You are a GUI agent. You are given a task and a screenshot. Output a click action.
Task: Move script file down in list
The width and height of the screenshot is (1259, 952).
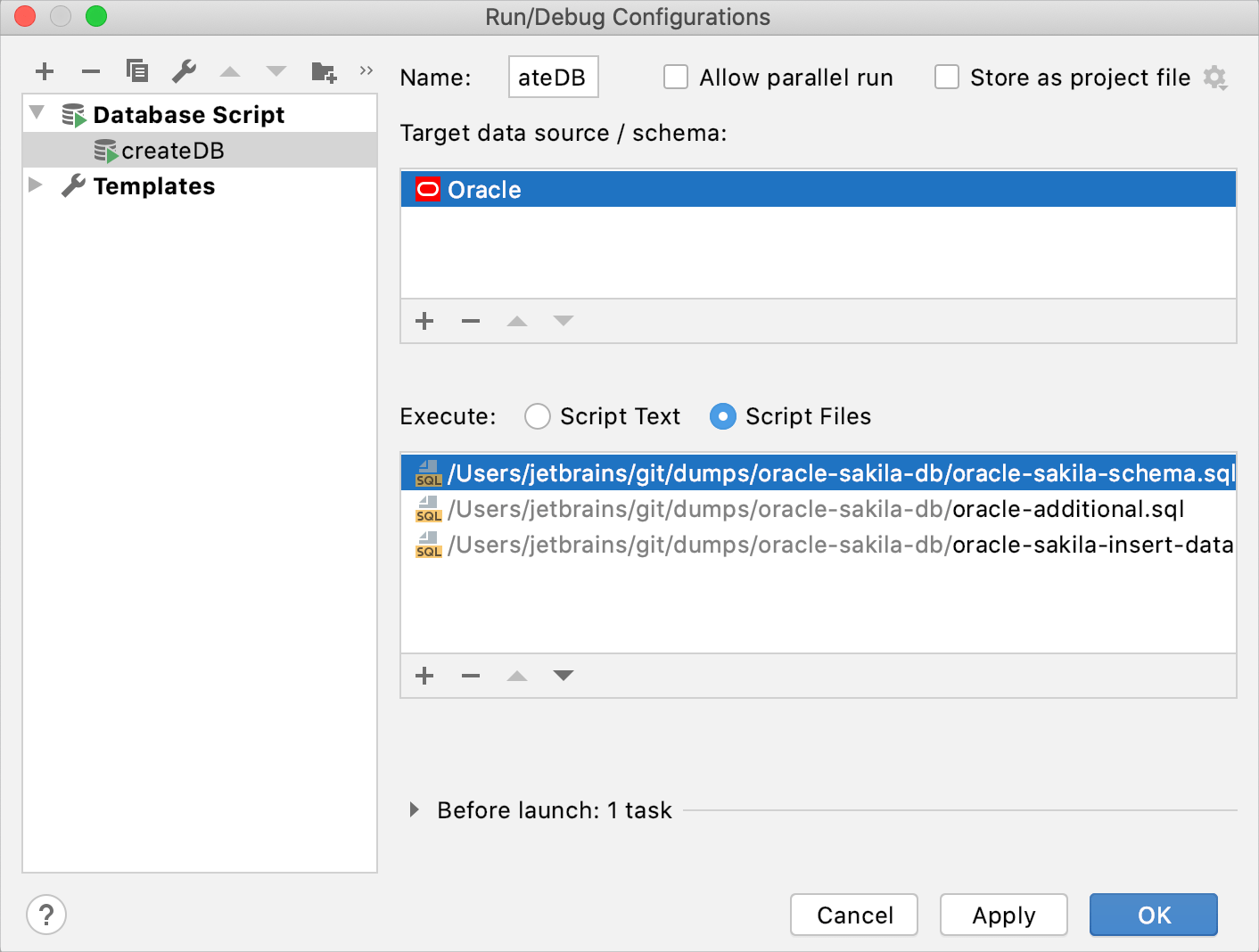(x=564, y=676)
